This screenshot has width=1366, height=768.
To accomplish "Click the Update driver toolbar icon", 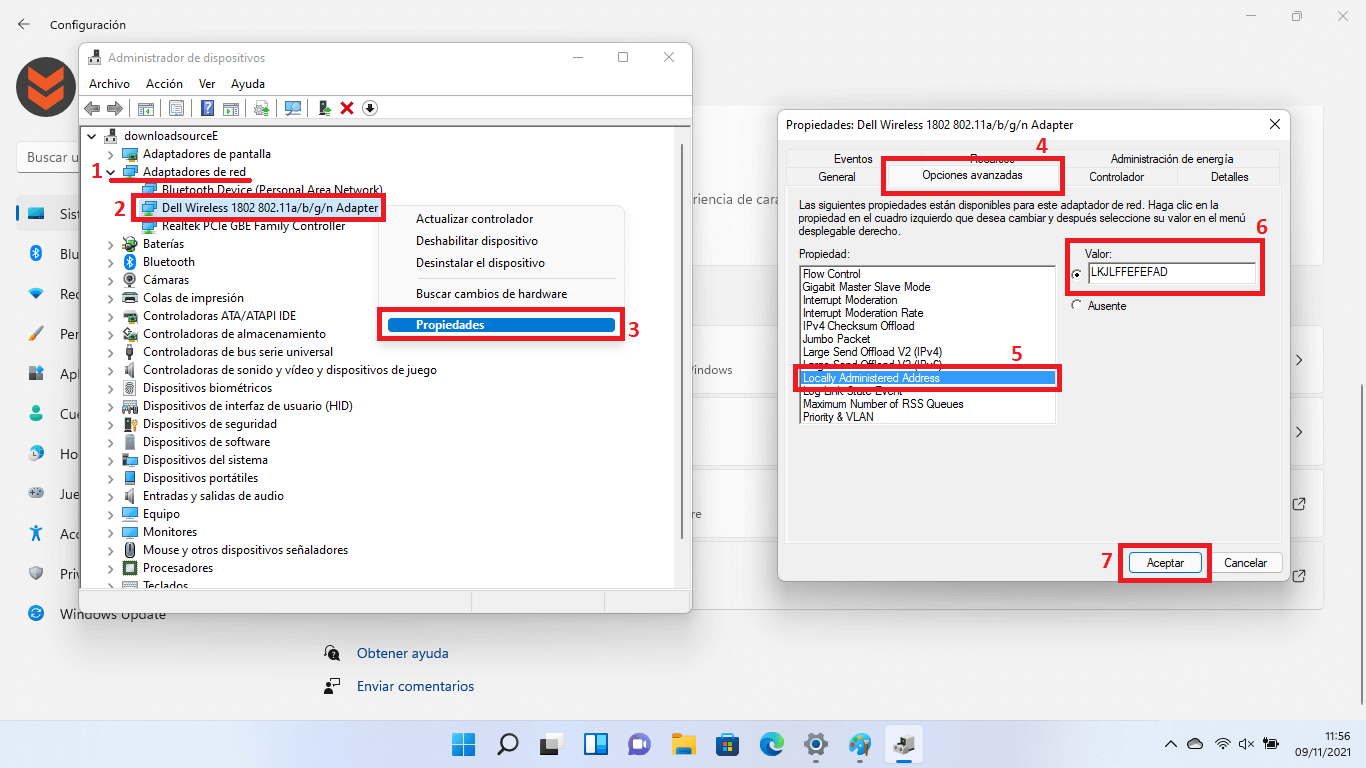I will pyautogui.click(x=262, y=108).
